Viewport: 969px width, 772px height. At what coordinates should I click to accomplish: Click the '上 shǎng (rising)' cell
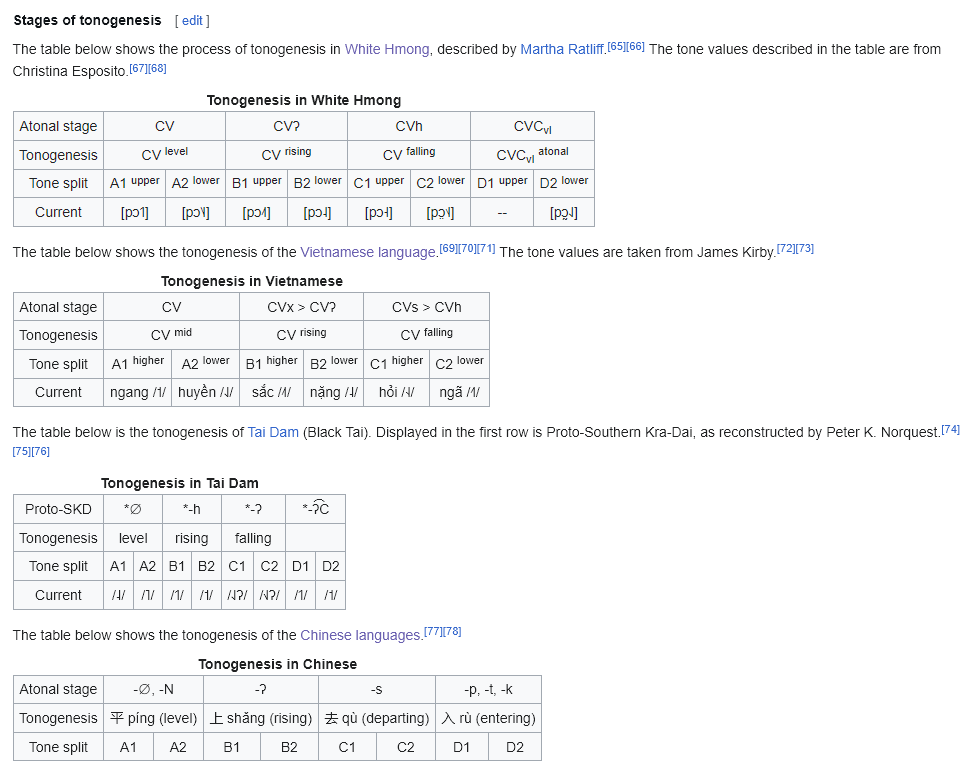[x=261, y=718]
